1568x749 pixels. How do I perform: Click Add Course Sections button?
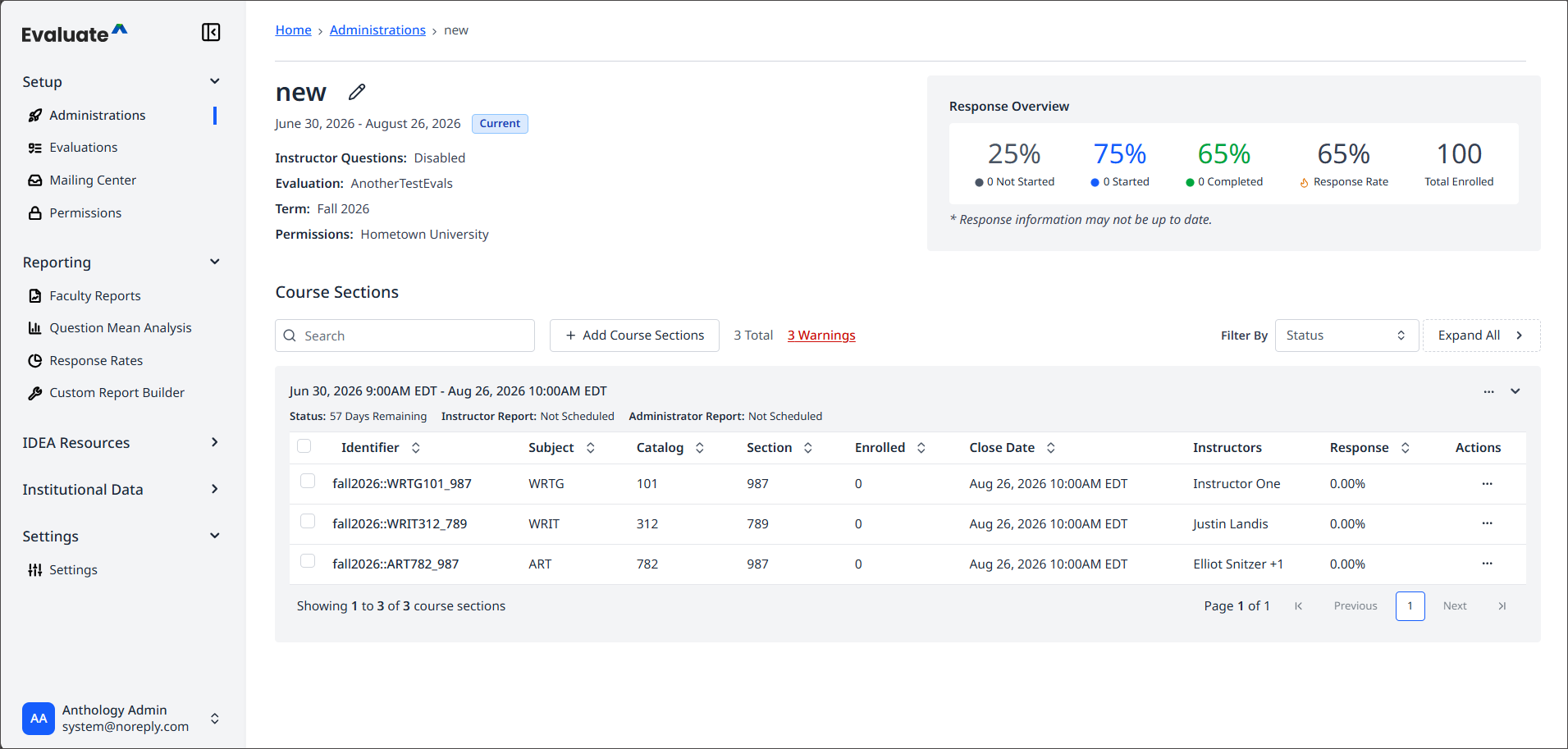point(634,336)
